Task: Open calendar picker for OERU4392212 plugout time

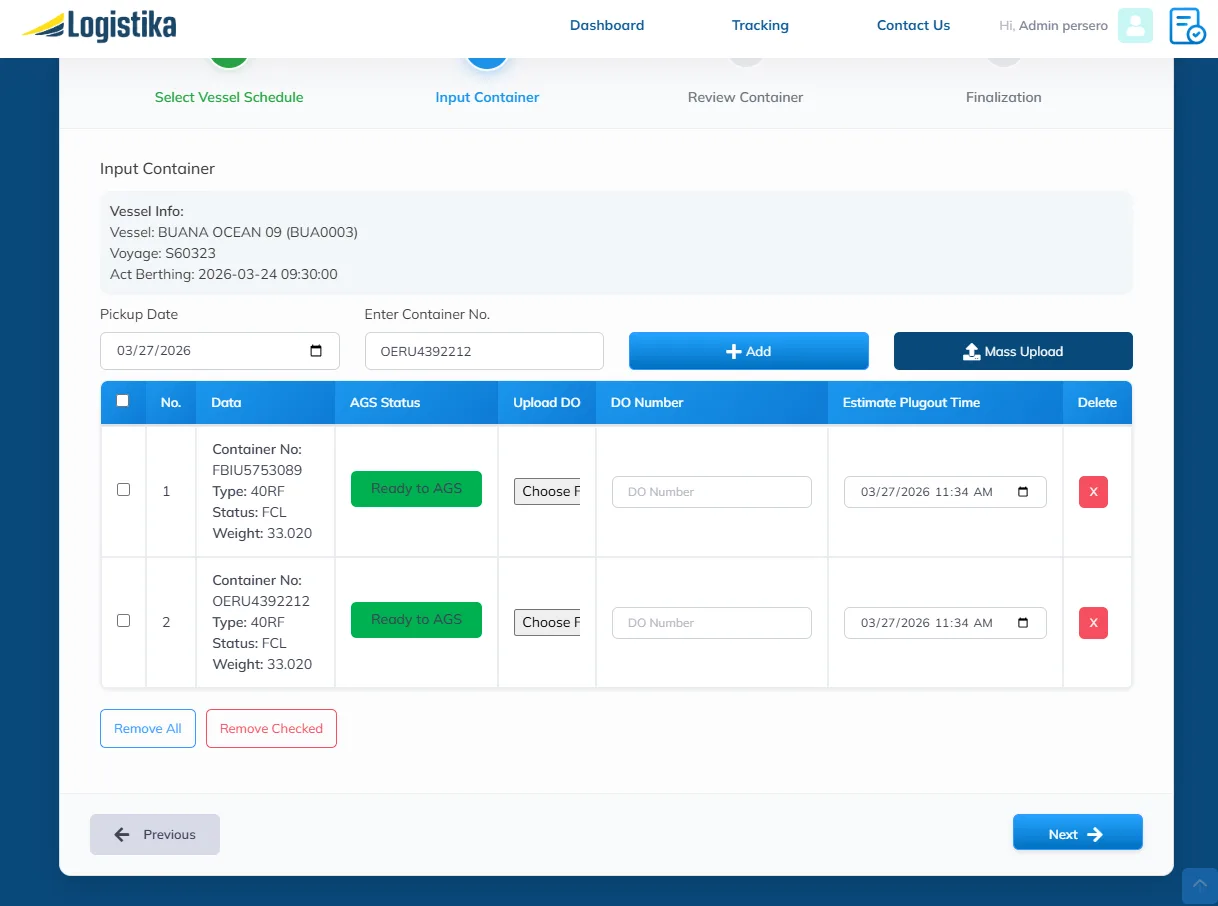Action: 1023,623
